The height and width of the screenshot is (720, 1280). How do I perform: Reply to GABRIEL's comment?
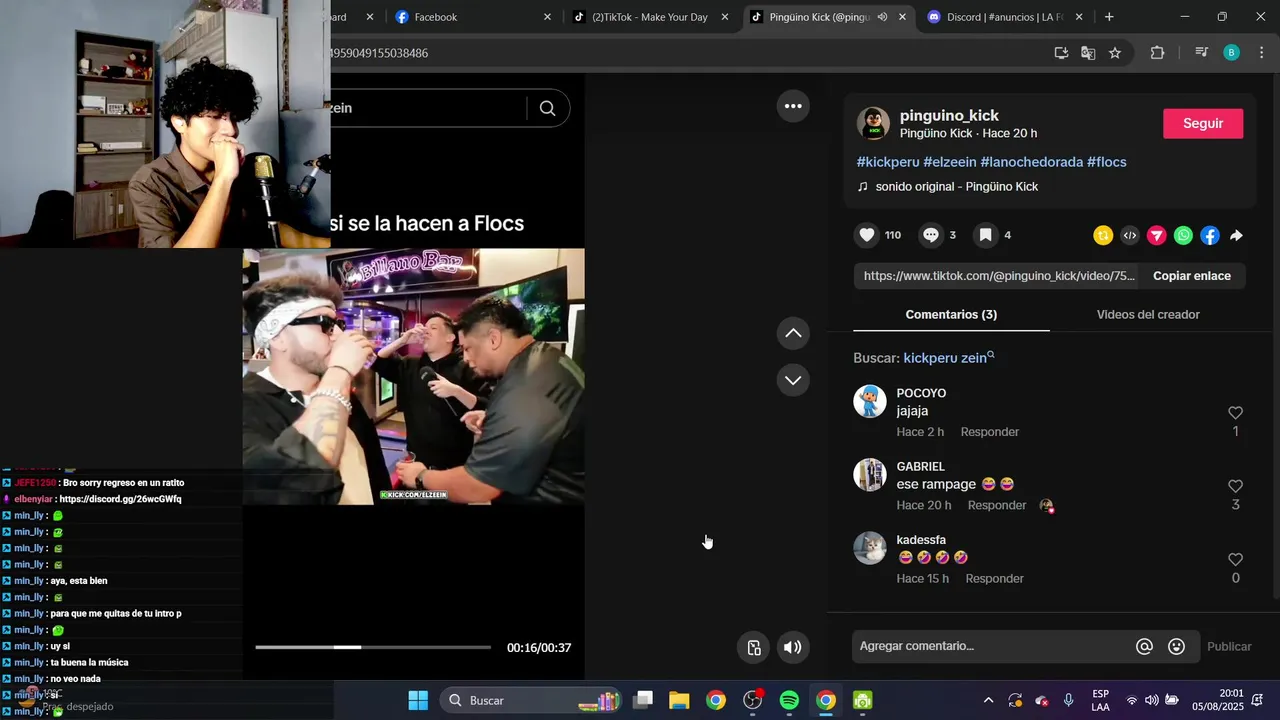click(997, 505)
